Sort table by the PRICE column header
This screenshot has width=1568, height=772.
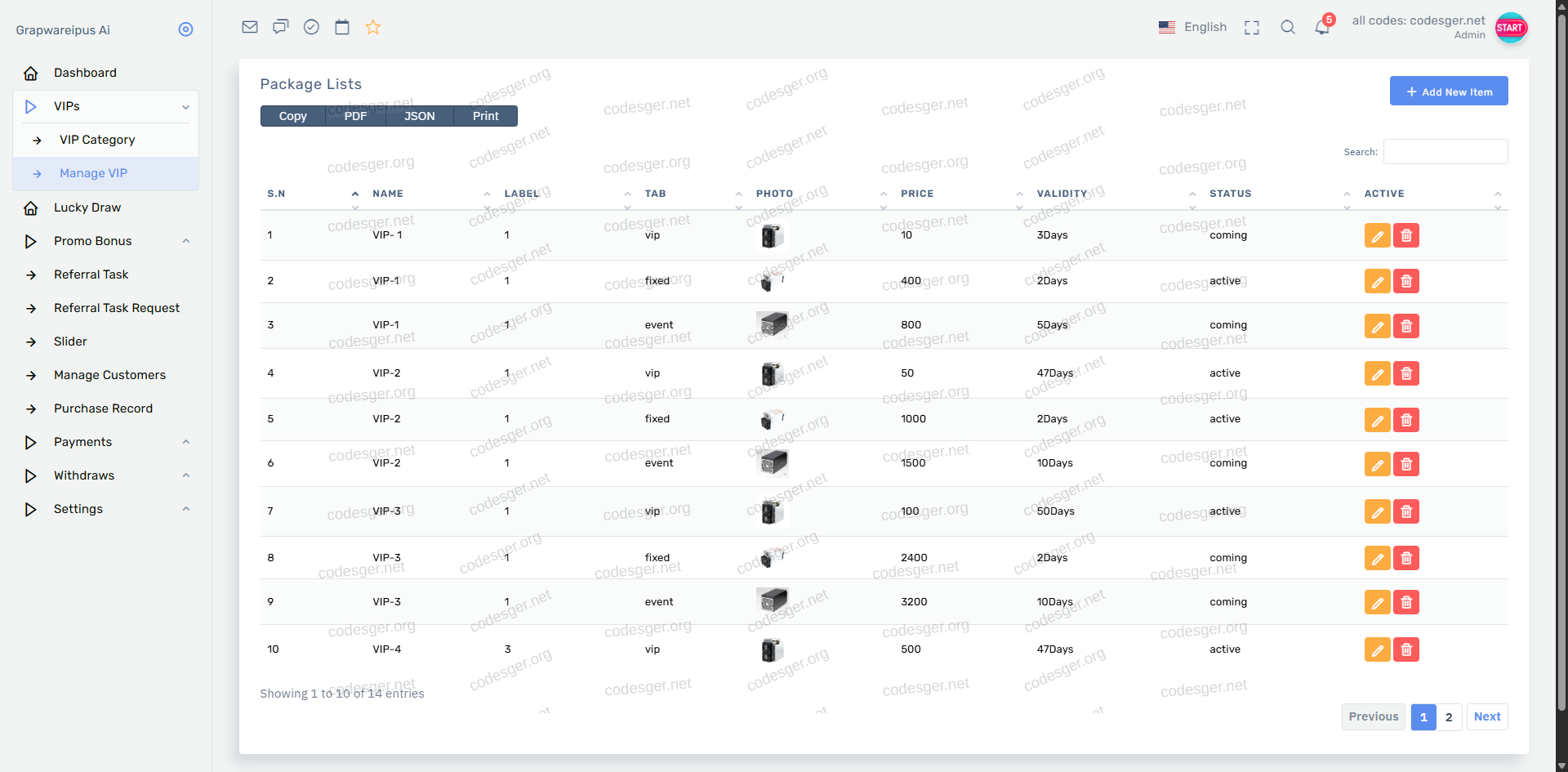coord(917,194)
